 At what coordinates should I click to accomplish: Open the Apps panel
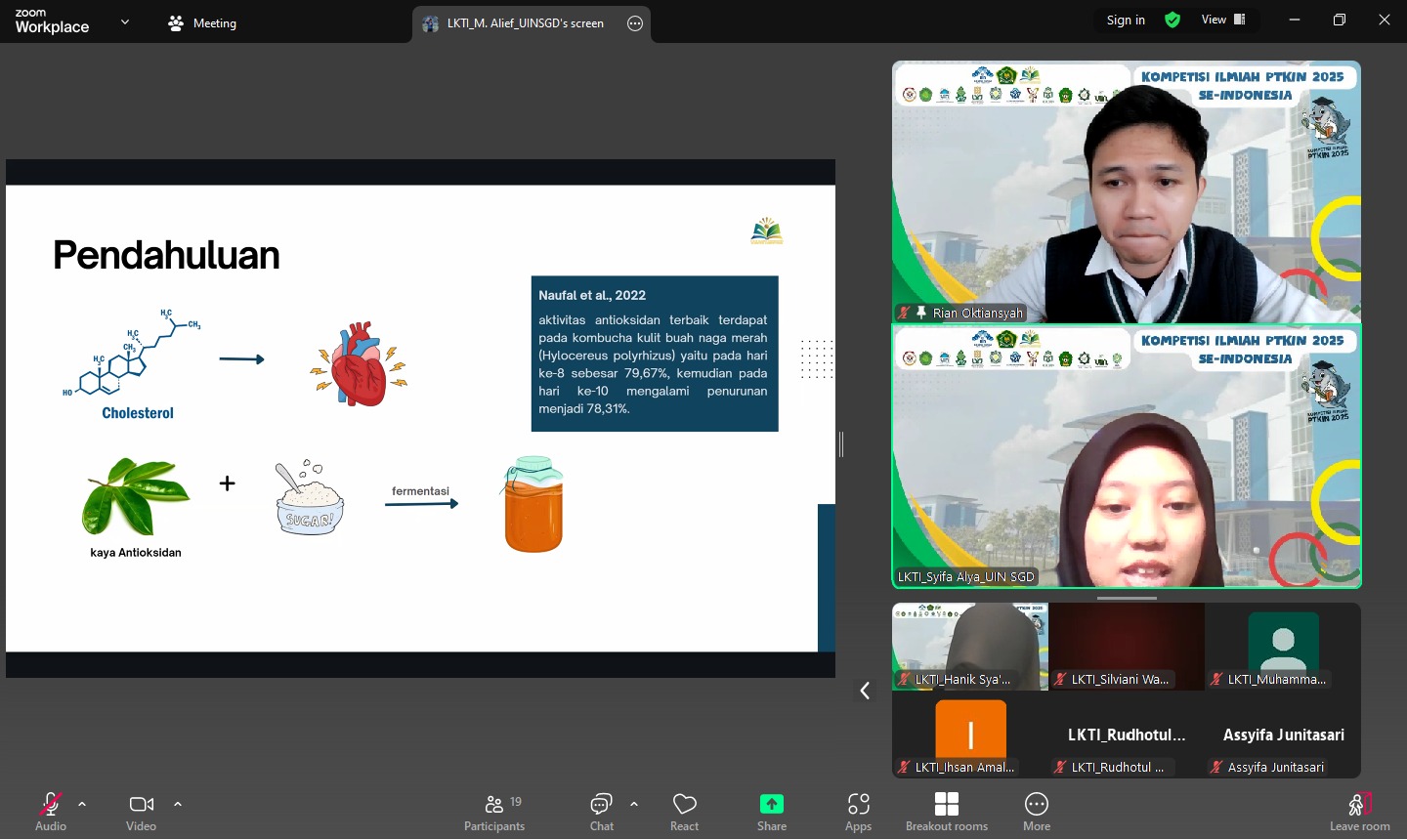point(858,811)
